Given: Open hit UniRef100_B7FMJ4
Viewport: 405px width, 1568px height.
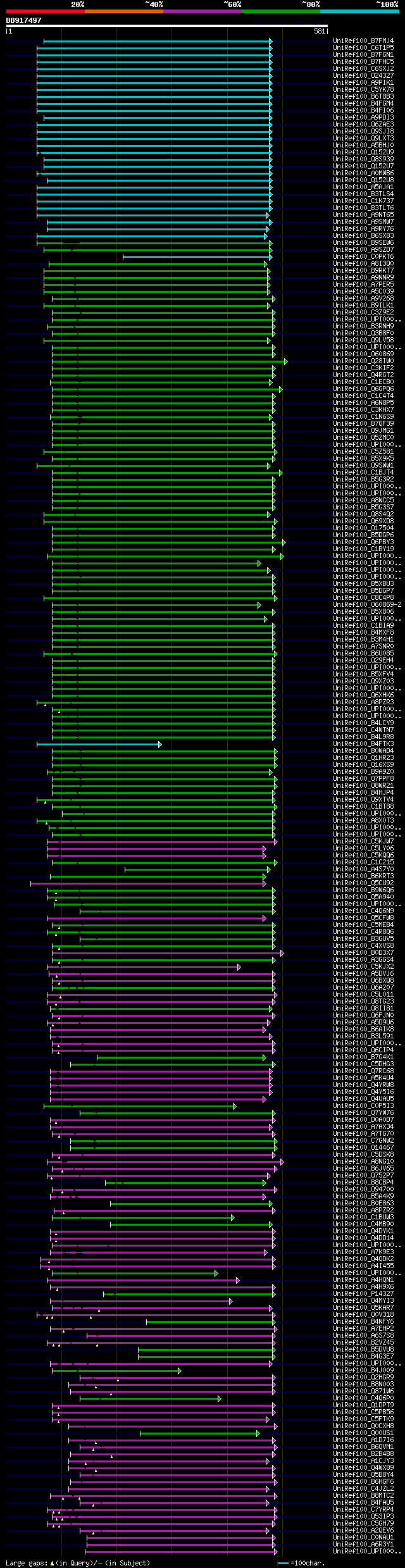Looking at the screenshot, I should click(x=363, y=40).
